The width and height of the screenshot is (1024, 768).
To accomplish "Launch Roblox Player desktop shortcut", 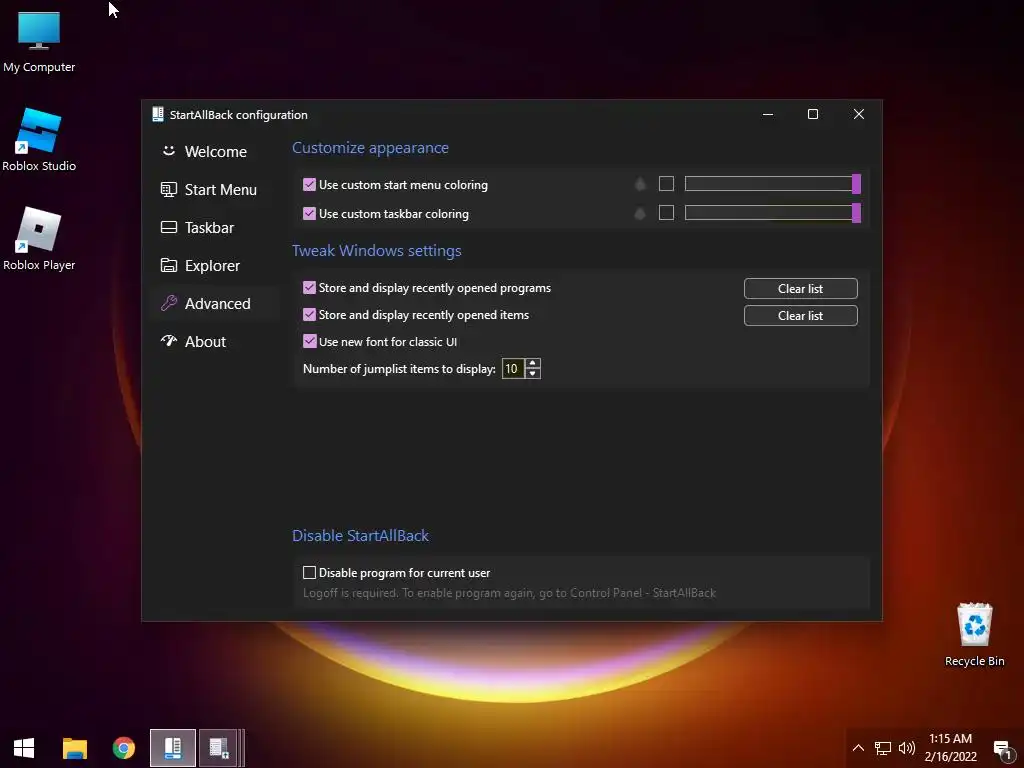I will [x=39, y=238].
